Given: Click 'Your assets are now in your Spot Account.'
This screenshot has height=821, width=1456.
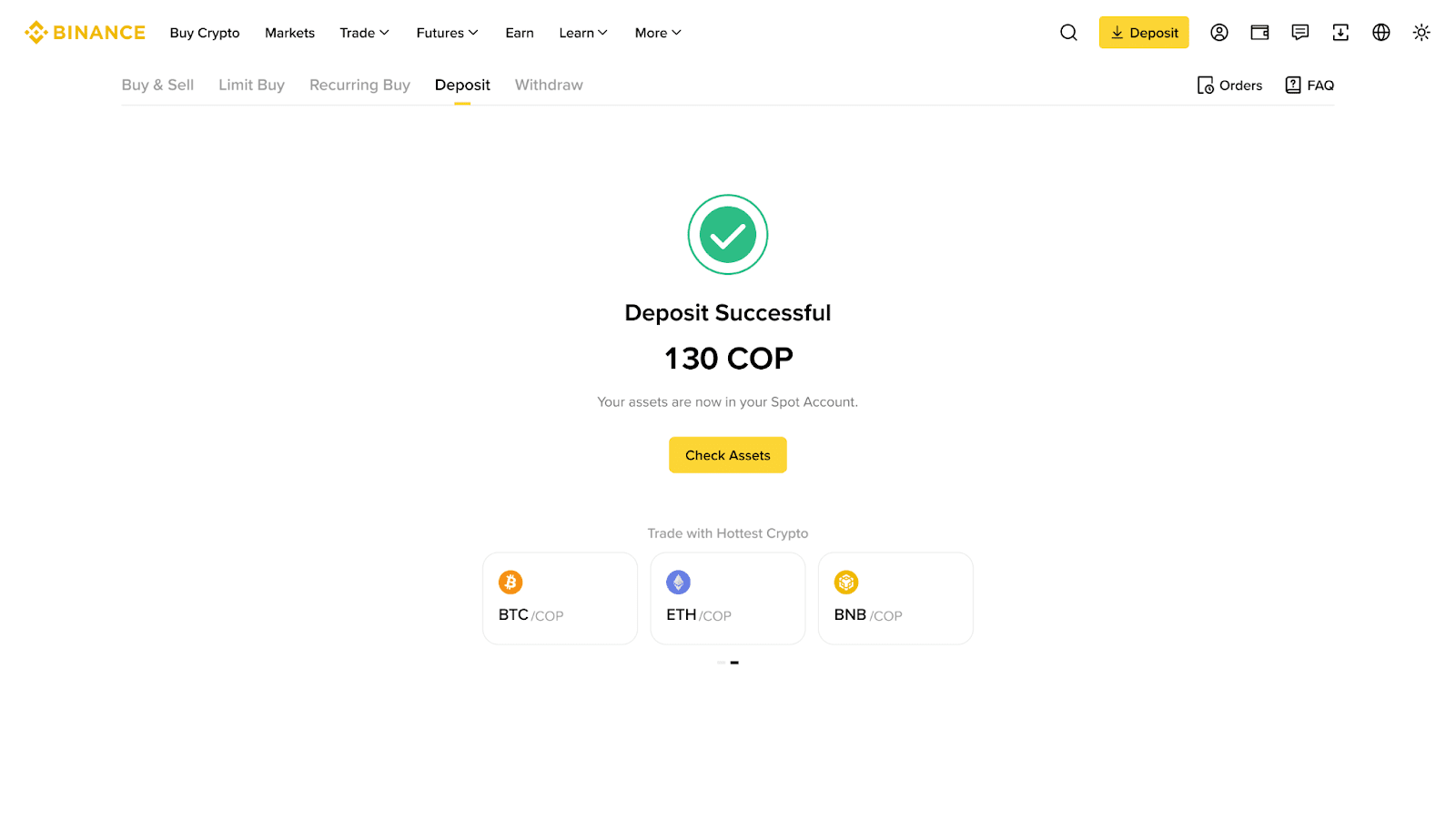Looking at the screenshot, I should (x=728, y=401).
